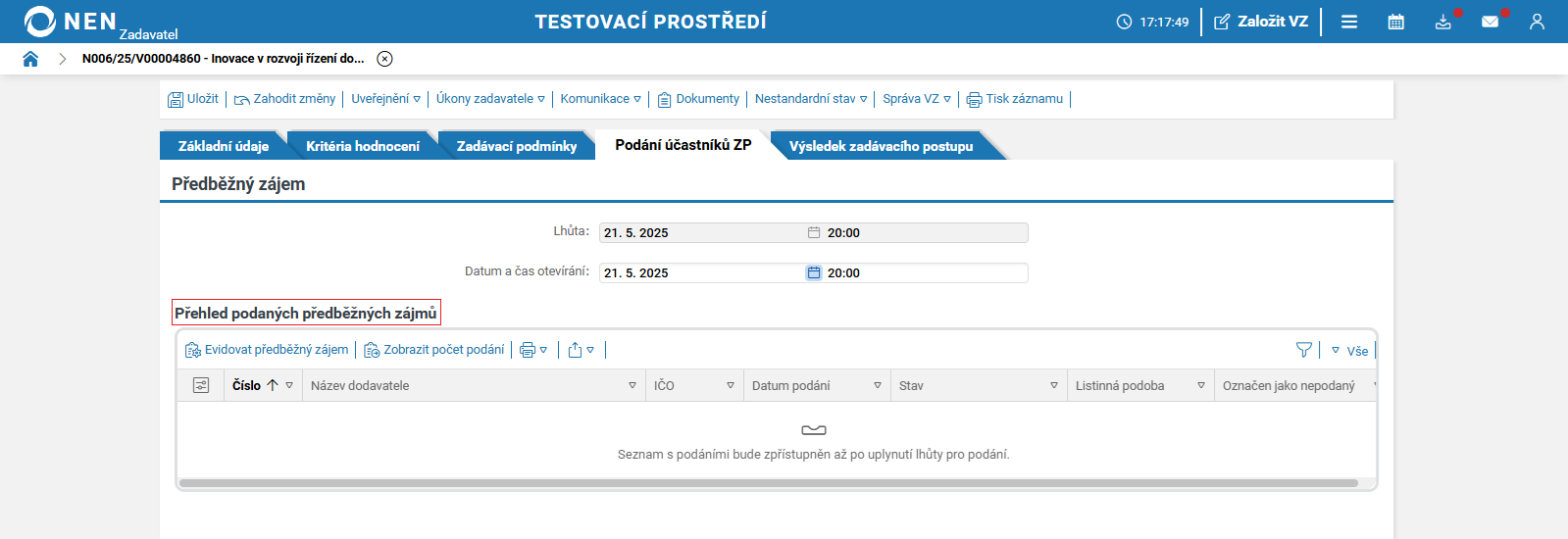Click Uložit to save the record
This screenshot has width=1568, height=539.
pyautogui.click(x=193, y=99)
